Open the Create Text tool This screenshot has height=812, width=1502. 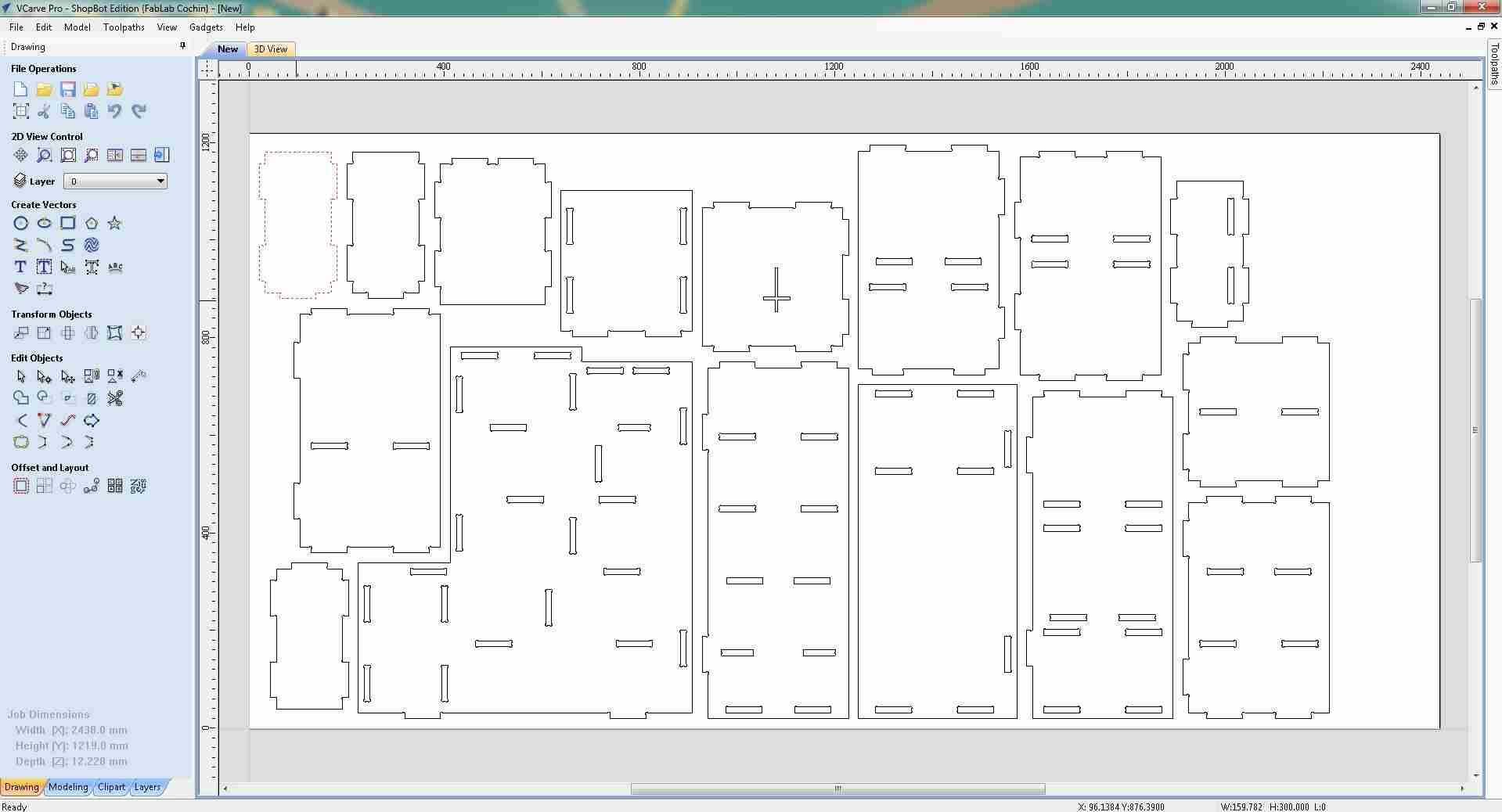pos(20,267)
